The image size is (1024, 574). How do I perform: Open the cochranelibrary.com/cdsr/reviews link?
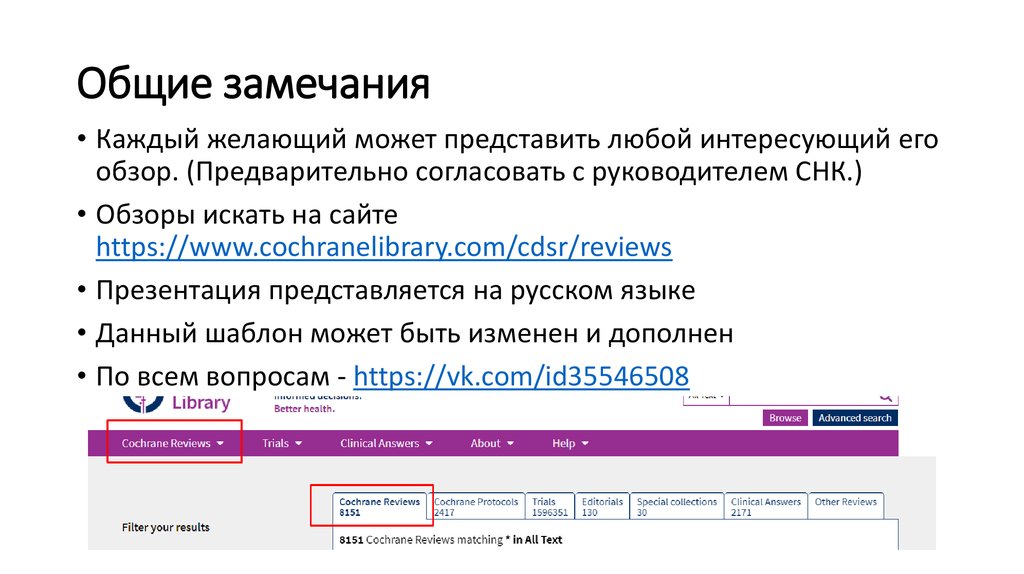(x=384, y=247)
